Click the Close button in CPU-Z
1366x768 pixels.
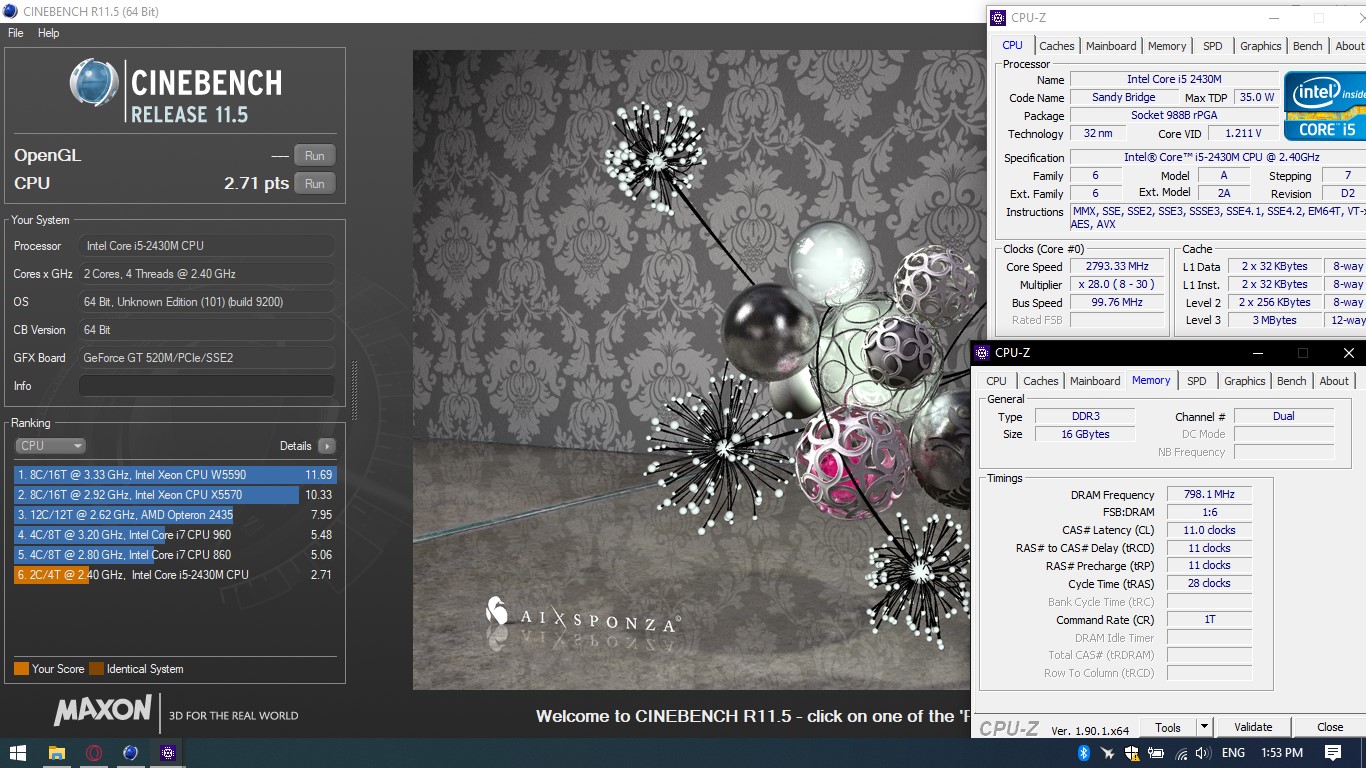(x=1330, y=727)
